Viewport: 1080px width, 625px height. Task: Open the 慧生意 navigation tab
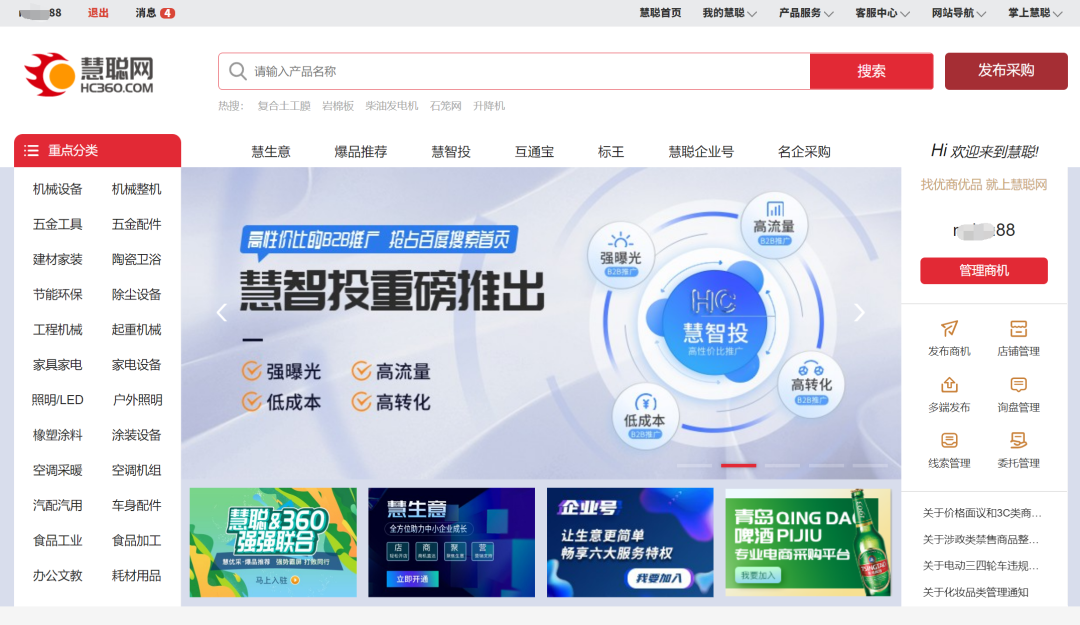coord(271,152)
